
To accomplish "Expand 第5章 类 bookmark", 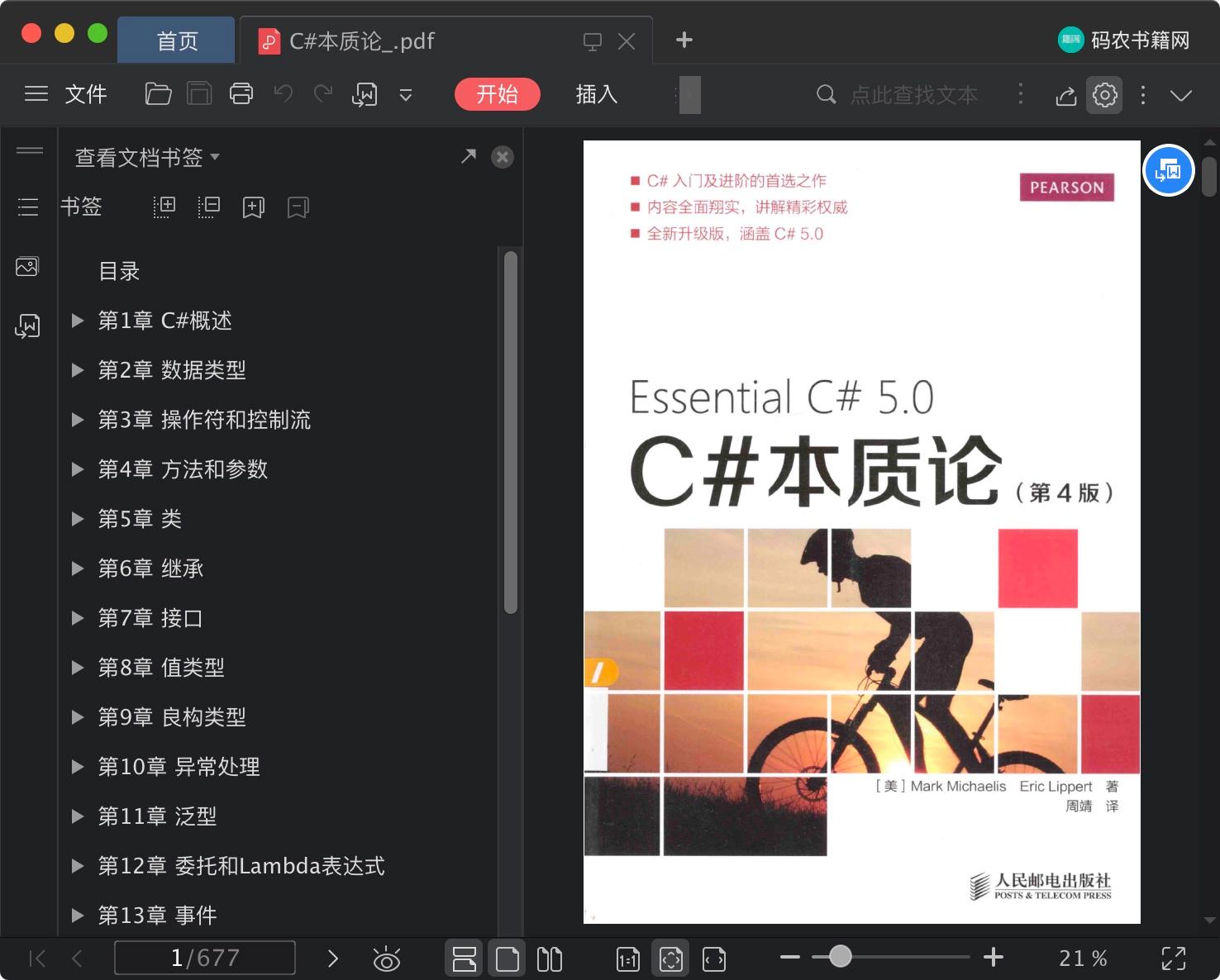I will click(x=78, y=519).
